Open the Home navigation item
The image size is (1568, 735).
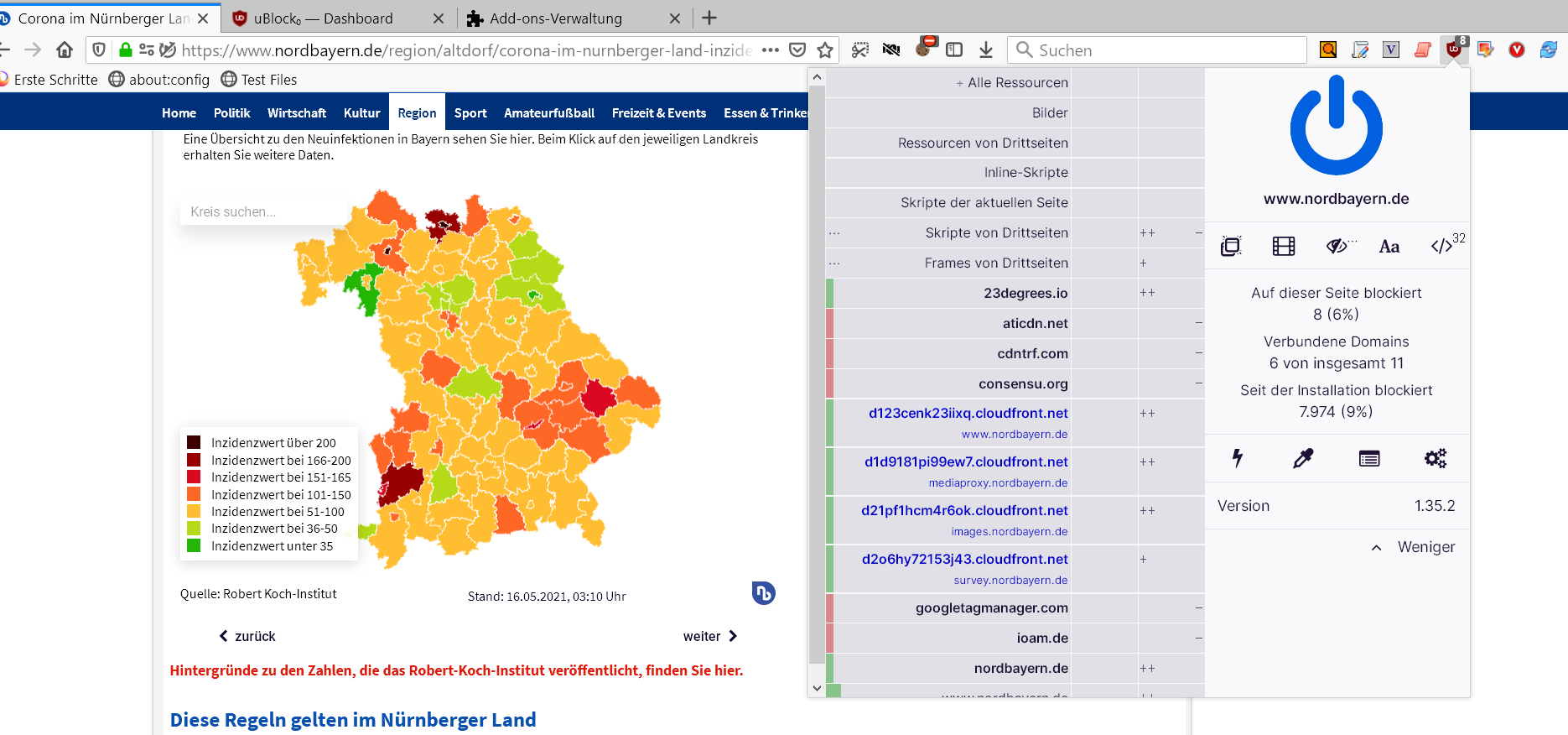click(x=179, y=112)
